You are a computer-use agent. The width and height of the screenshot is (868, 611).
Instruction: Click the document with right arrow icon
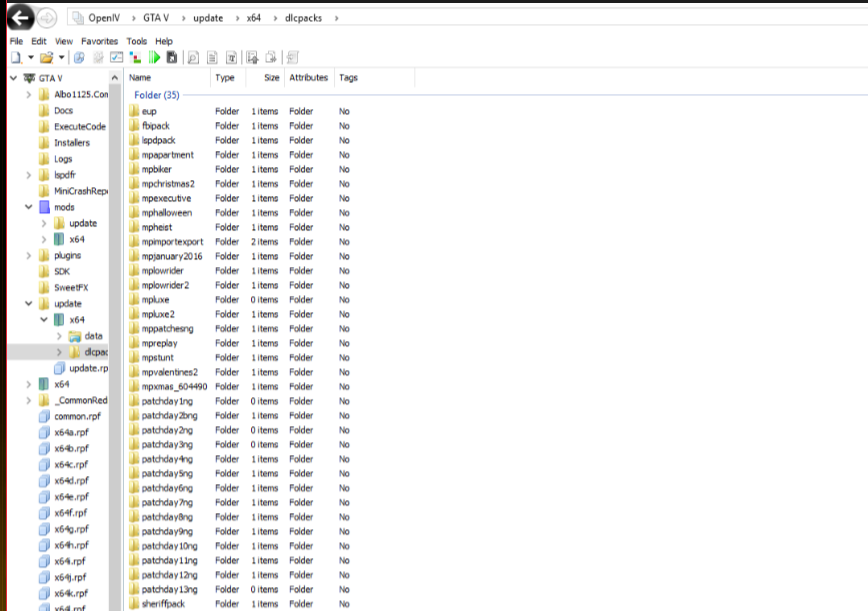[271, 58]
